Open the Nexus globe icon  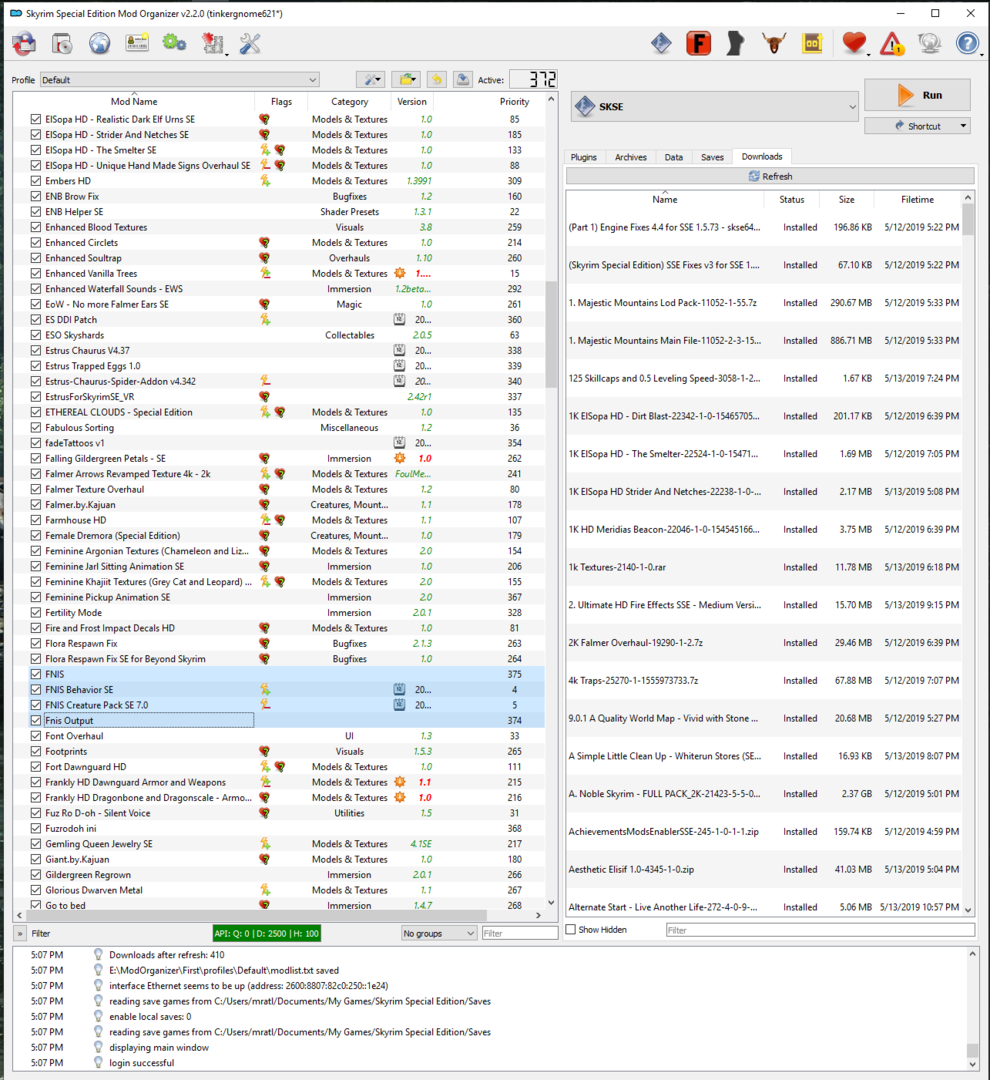click(99, 44)
